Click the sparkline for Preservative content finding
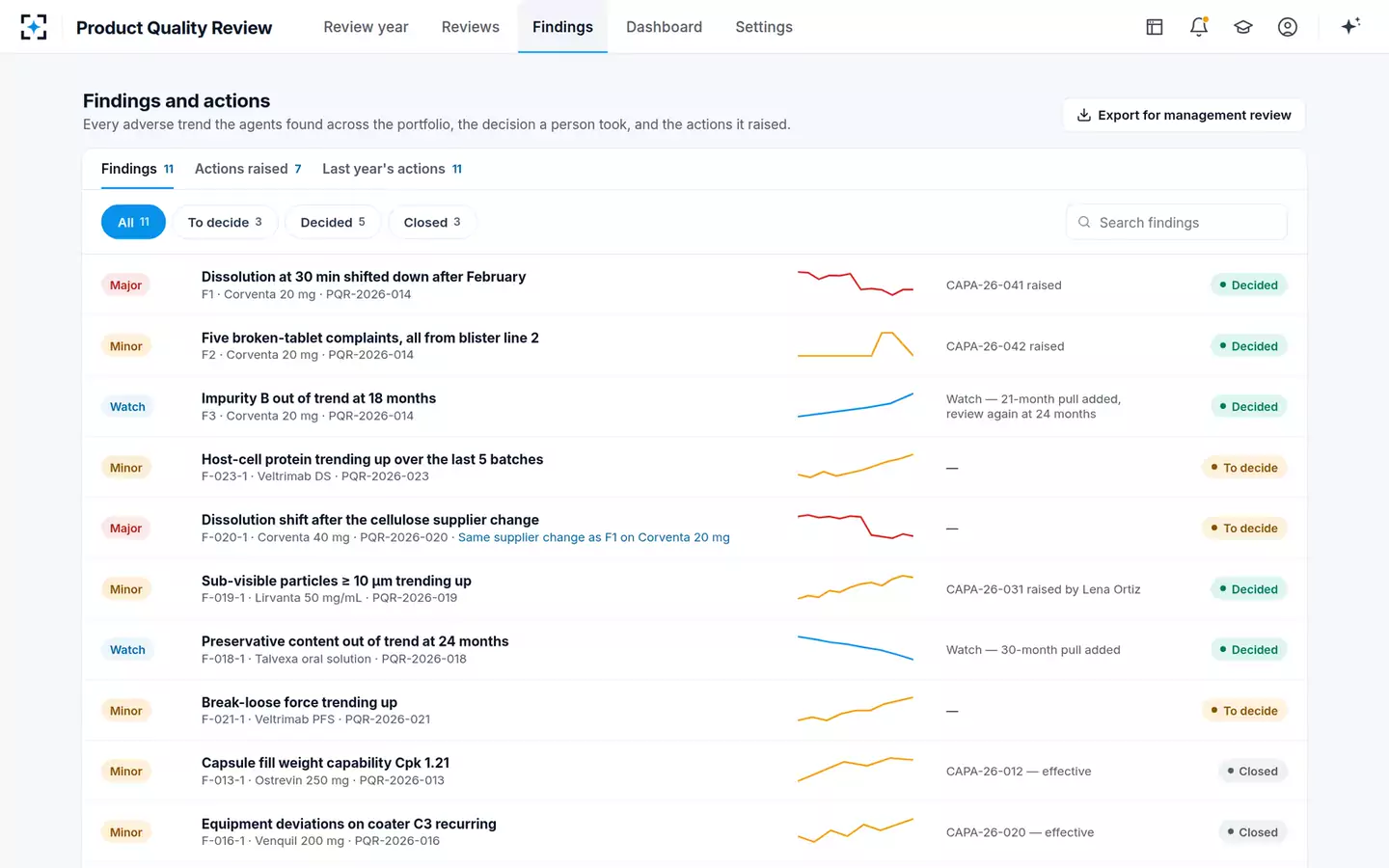Screen dimensions: 1389x868 pyautogui.click(x=856, y=649)
